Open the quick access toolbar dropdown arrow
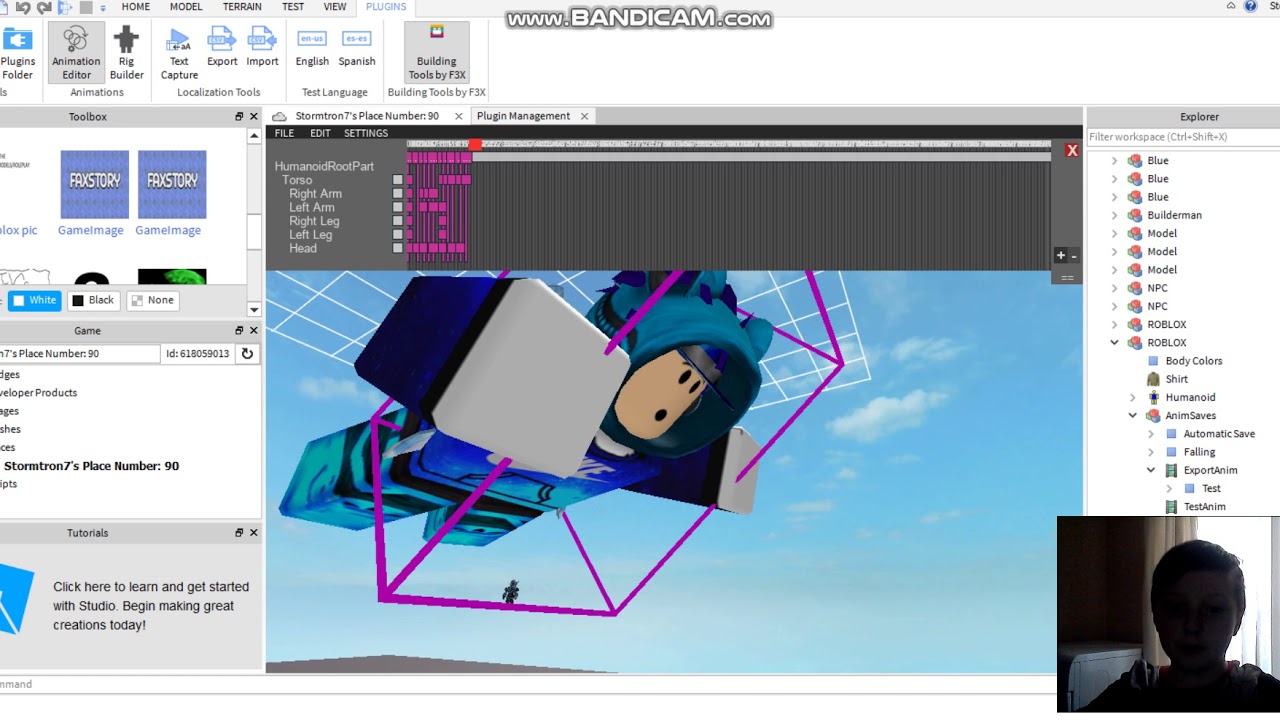This screenshot has width=1280, height=720. pyautogui.click(x=103, y=7)
